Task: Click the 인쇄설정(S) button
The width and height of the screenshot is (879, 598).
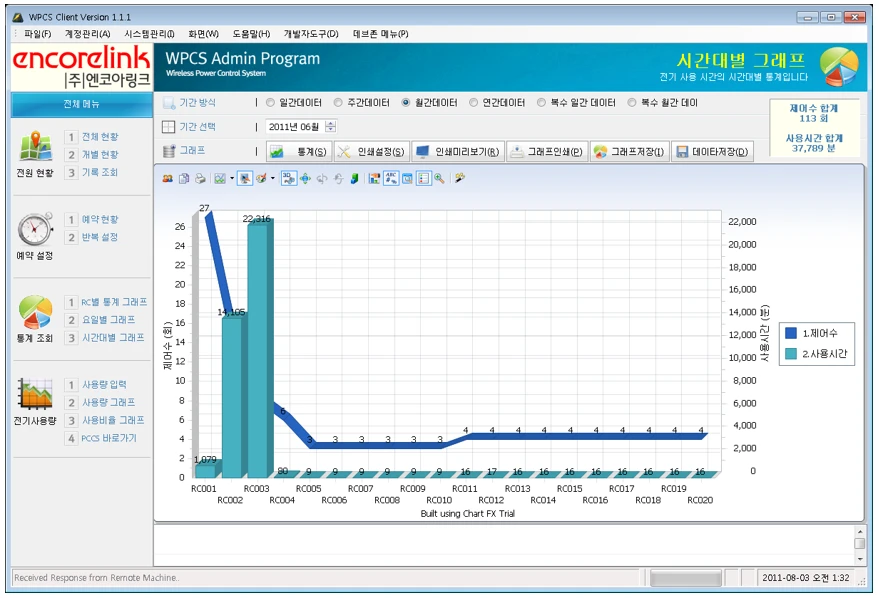Action: coord(372,151)
